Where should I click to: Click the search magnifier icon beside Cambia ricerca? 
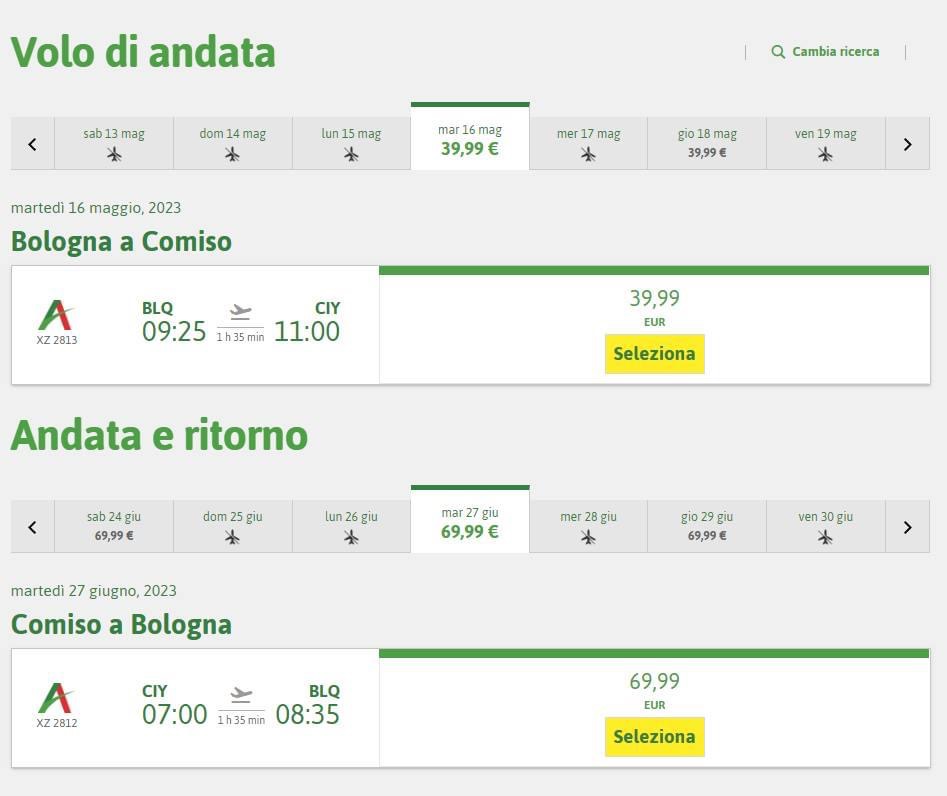coord(778,52)
